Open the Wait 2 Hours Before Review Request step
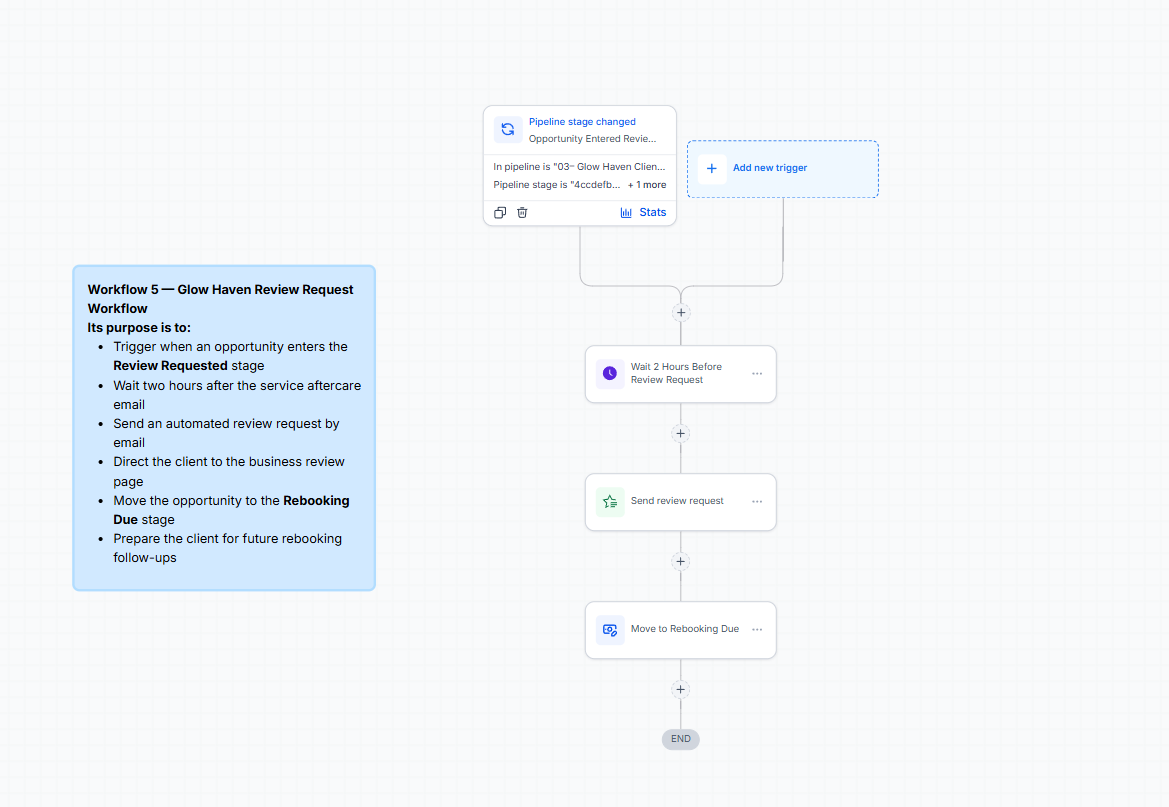This screenshot has height=807, width=1169. click(681, 374)
